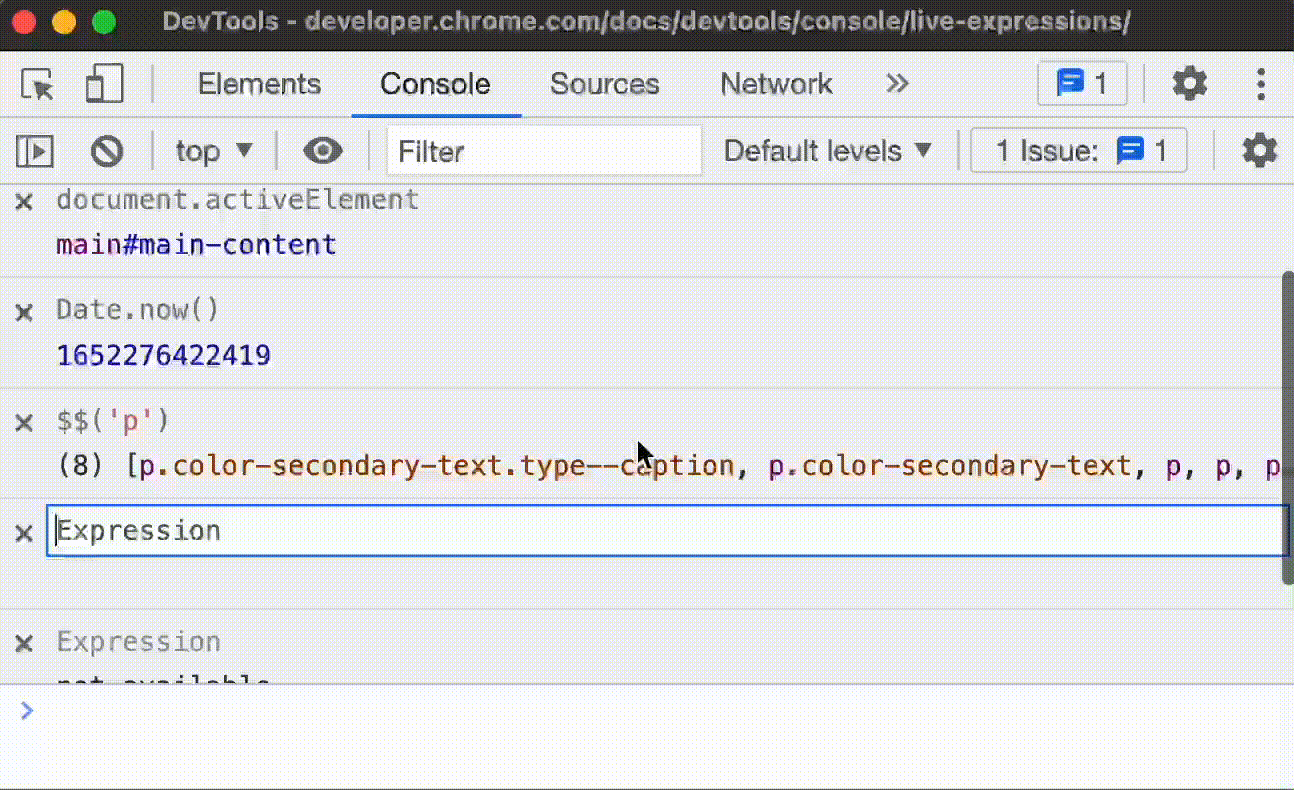Image resolution: width=1294 pixels, height=790 pixels.
Task: Open the Default levels dropdown
Action: pos(827,150)
